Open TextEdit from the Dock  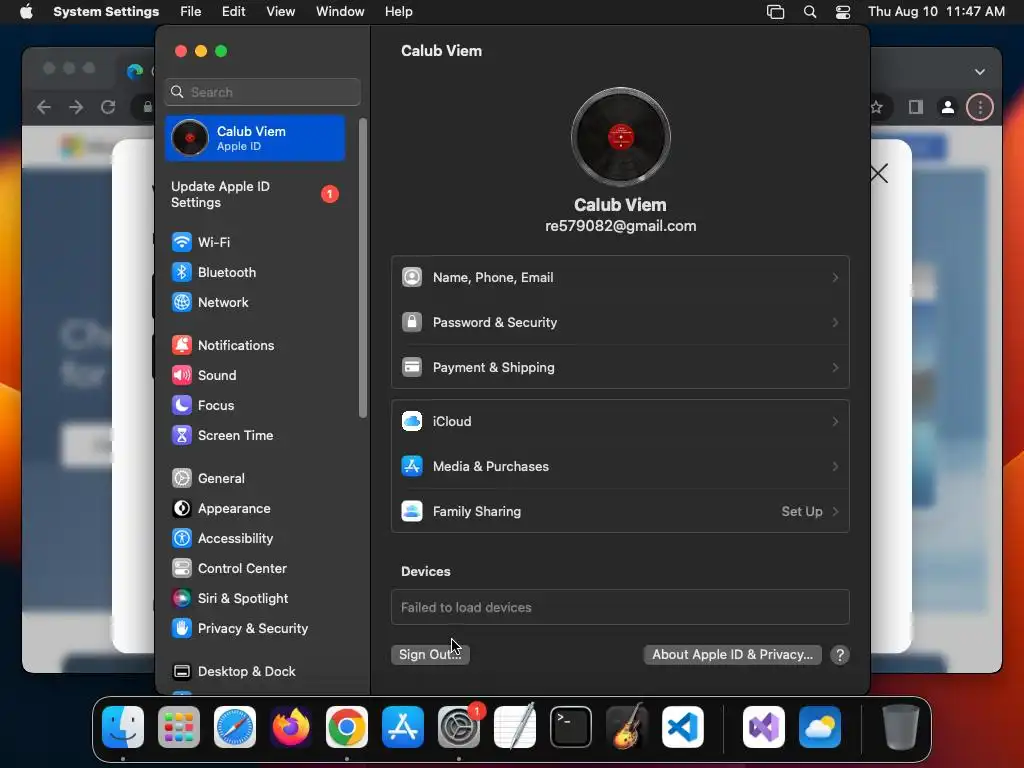point(515,727)
